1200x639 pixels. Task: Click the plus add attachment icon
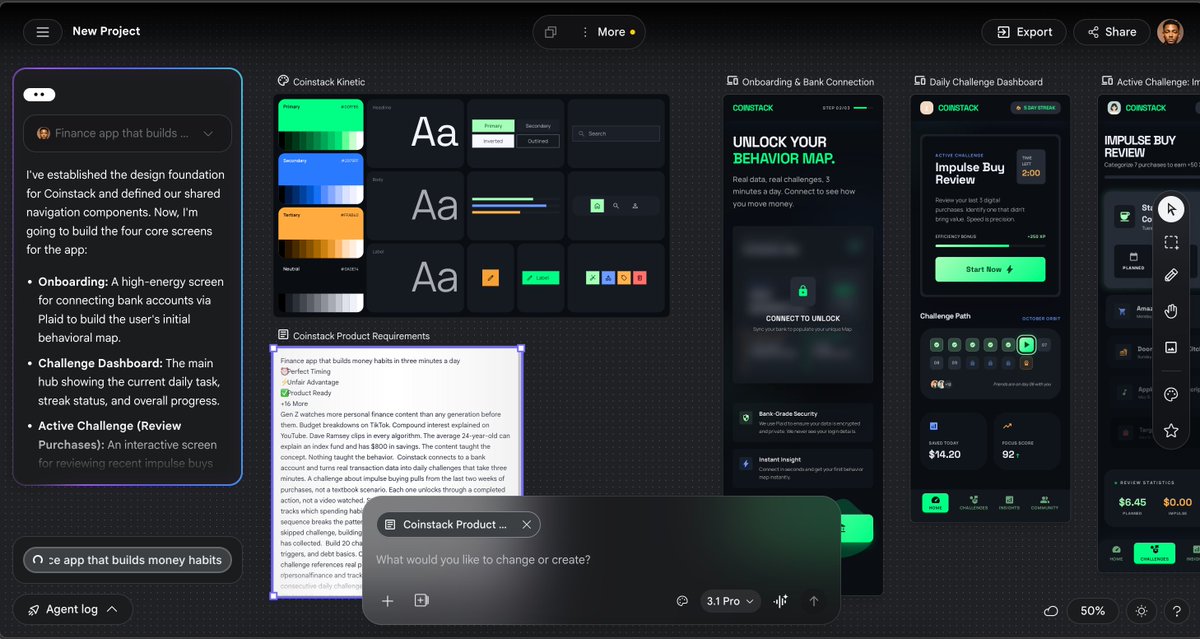[x=388, y=601]
